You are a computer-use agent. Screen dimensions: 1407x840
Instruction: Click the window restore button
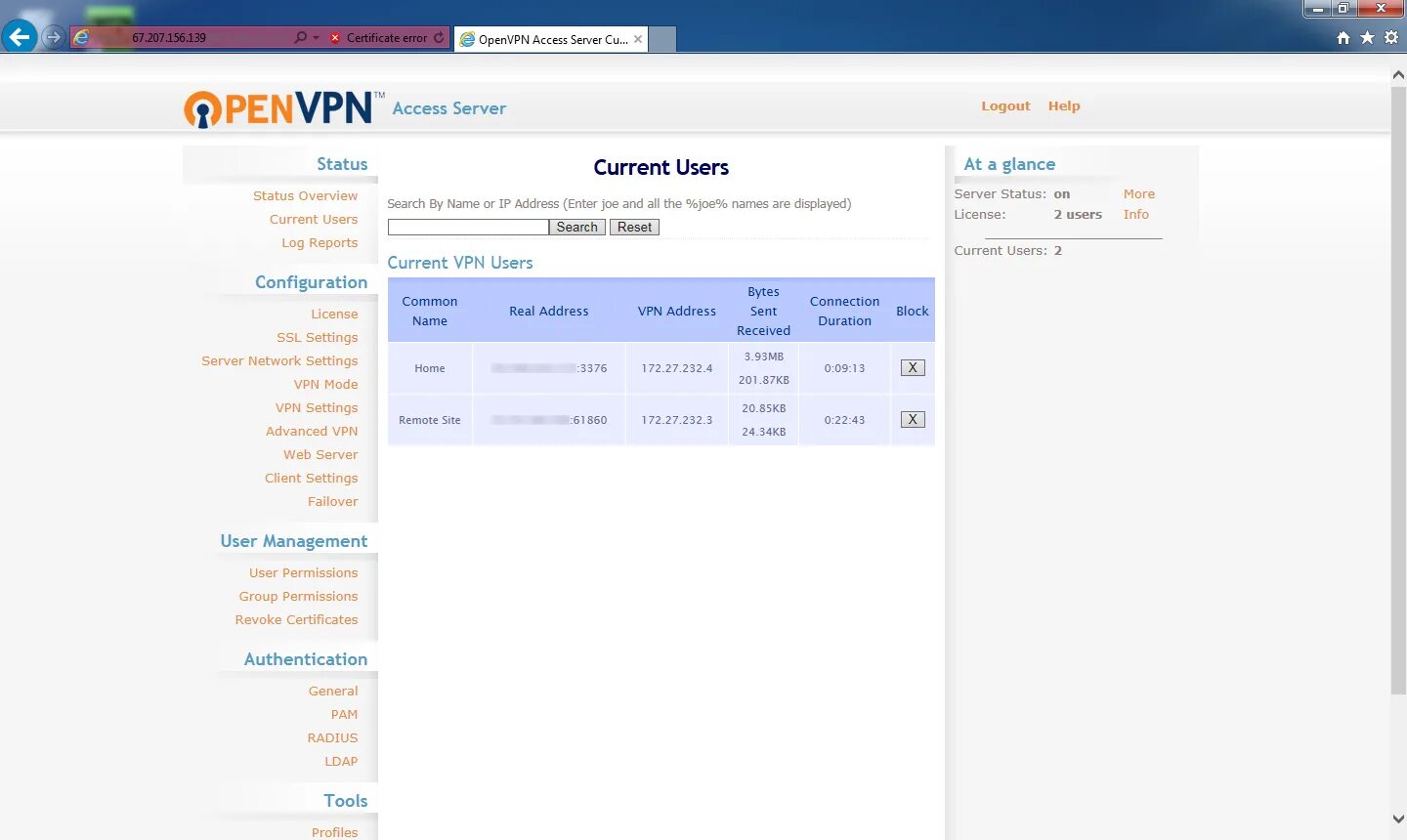(1344, 9)
